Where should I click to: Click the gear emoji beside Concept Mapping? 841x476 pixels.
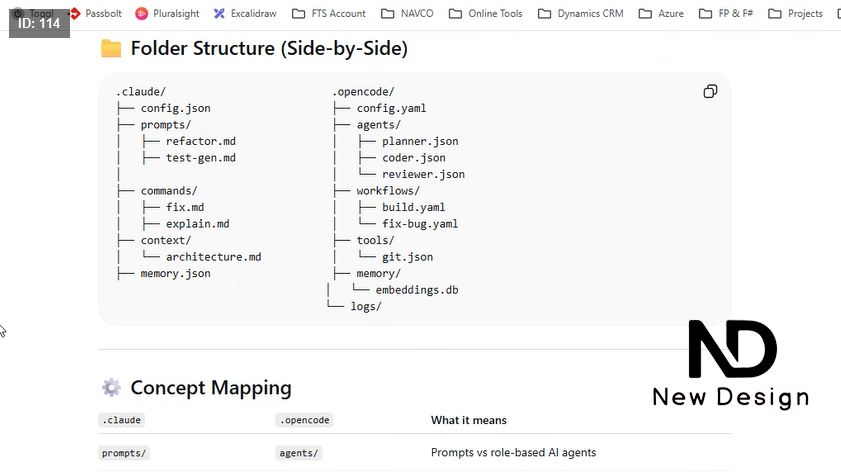click(111, 388)
